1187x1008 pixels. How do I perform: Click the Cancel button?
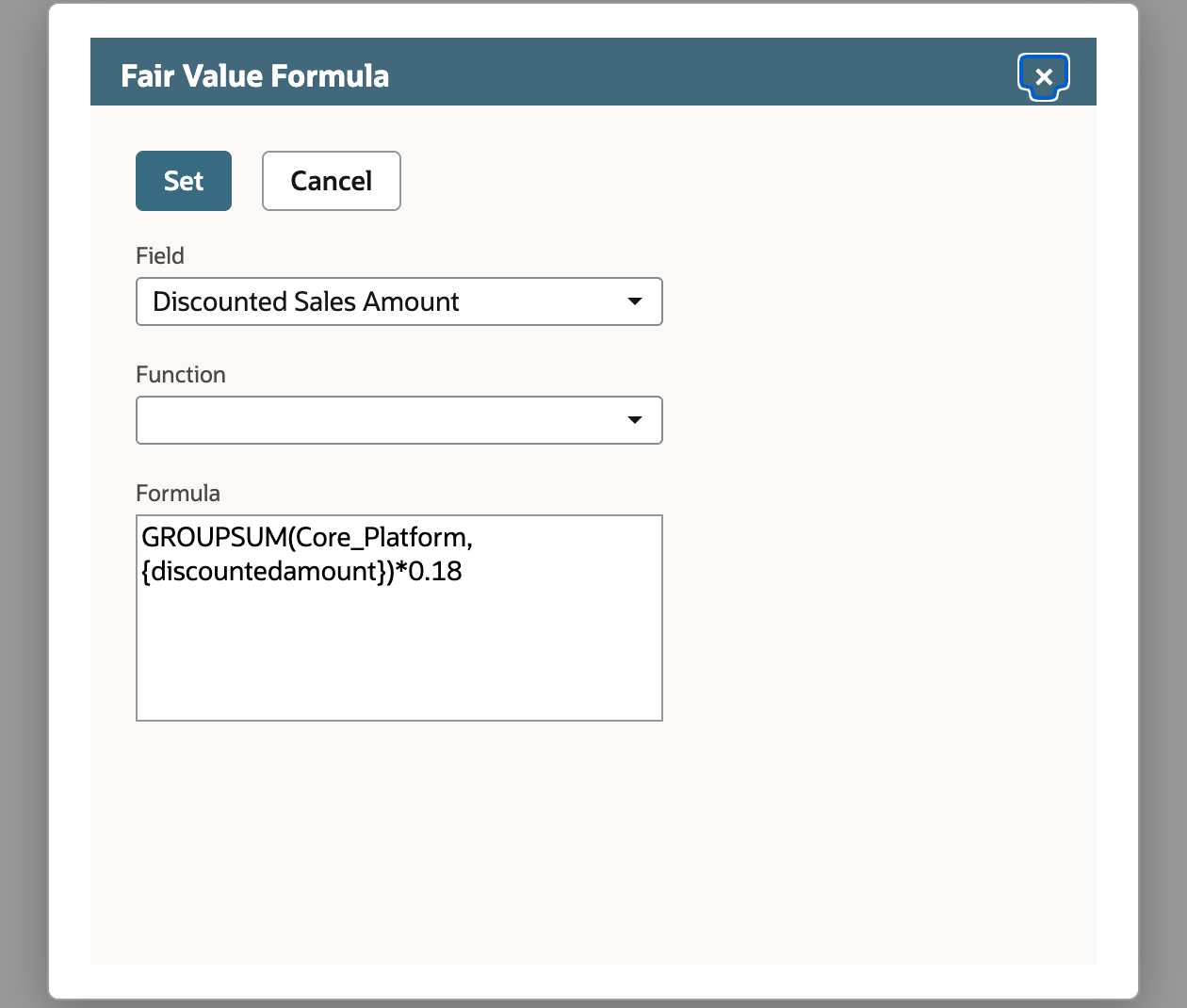point(332,181)
